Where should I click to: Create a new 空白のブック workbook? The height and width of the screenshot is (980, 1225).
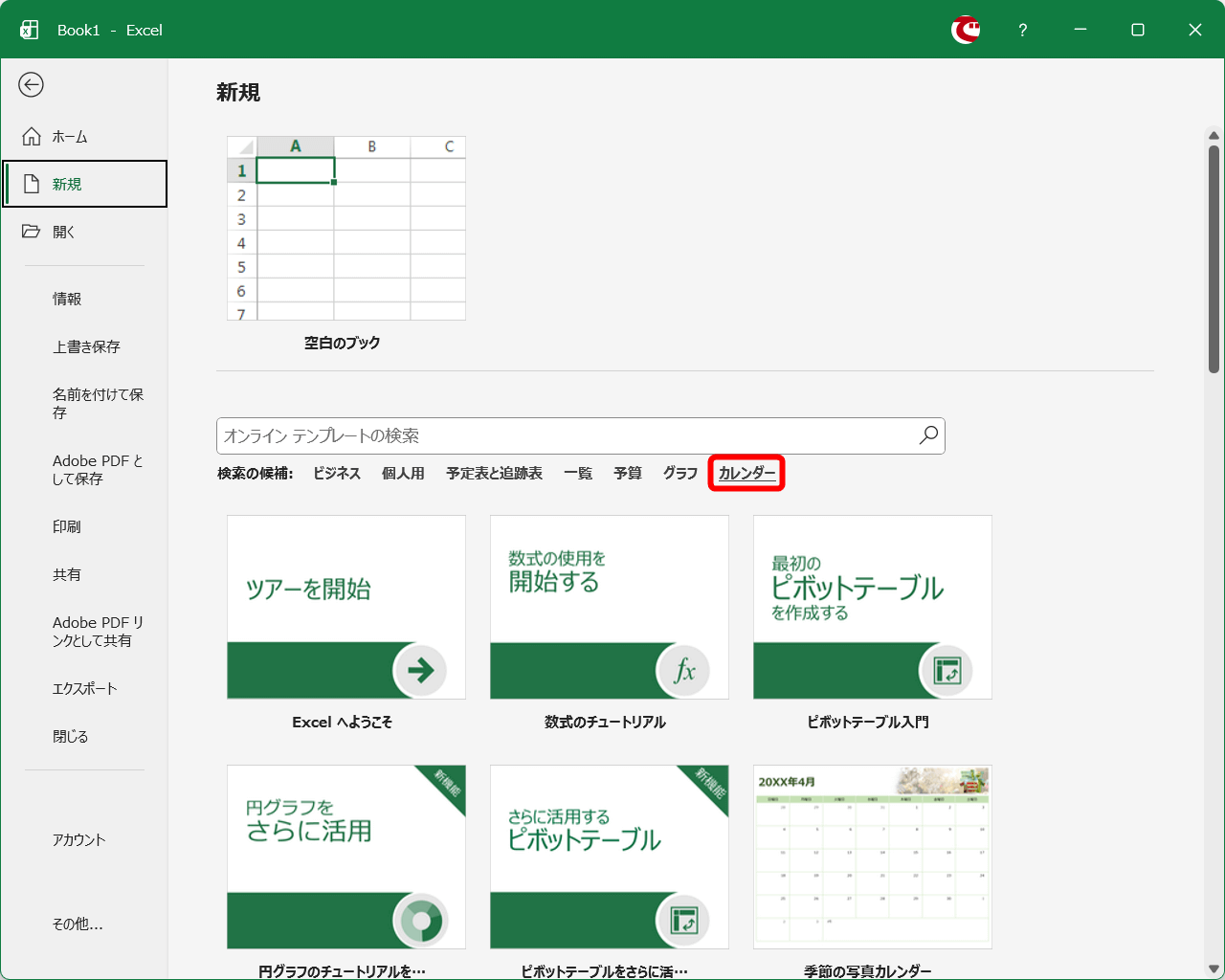[345, 228]
